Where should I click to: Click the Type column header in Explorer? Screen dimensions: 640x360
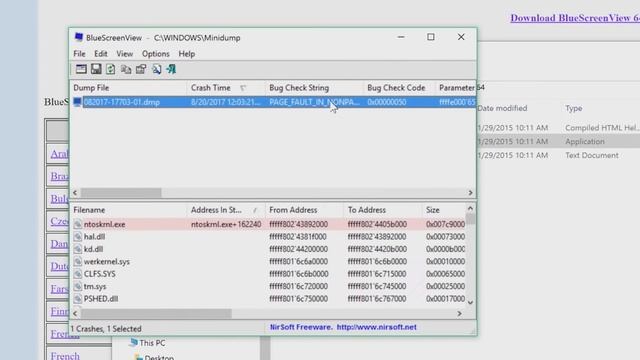coord(573,108)
